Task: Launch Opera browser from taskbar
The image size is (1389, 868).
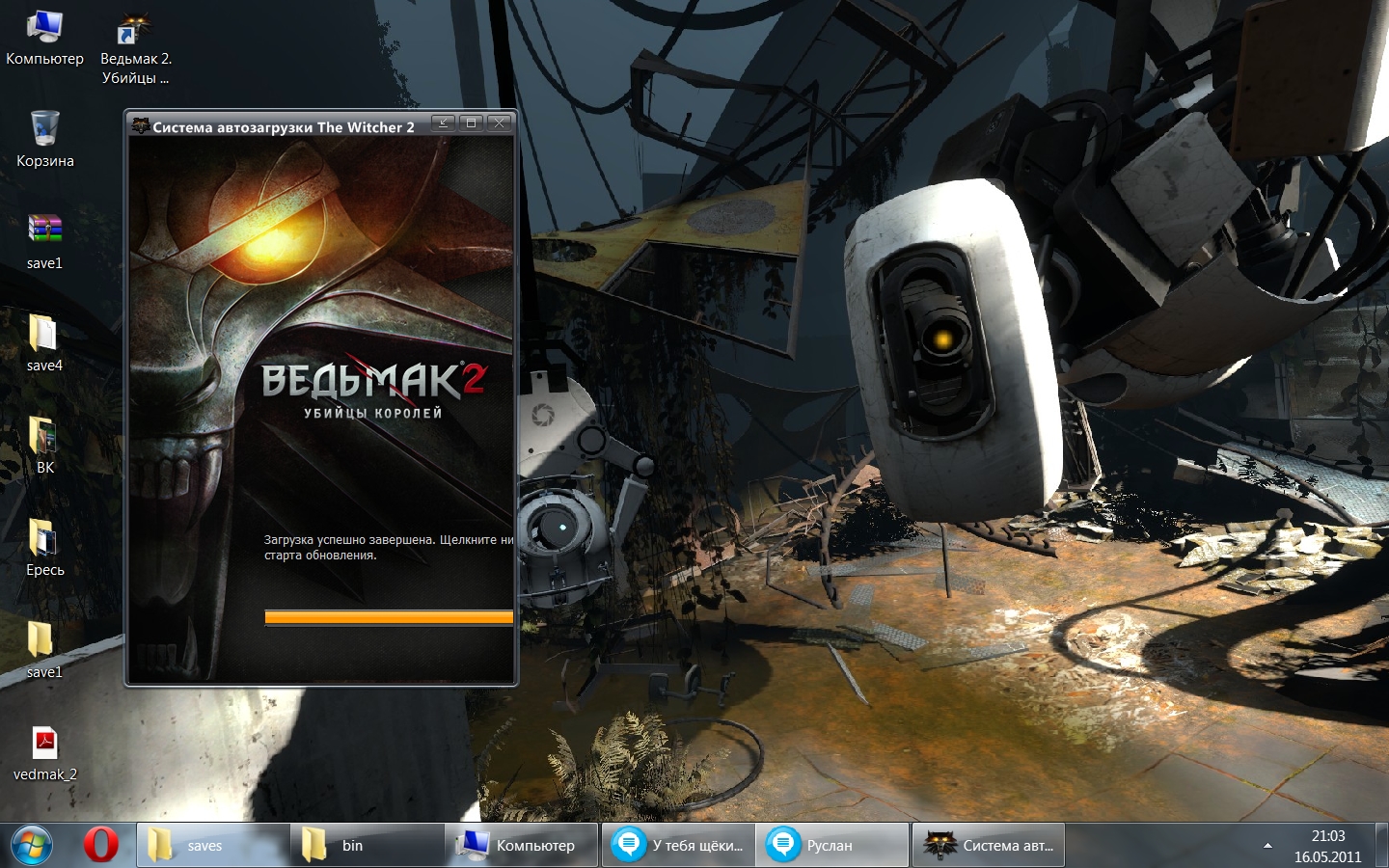Action: click(100, 845)
